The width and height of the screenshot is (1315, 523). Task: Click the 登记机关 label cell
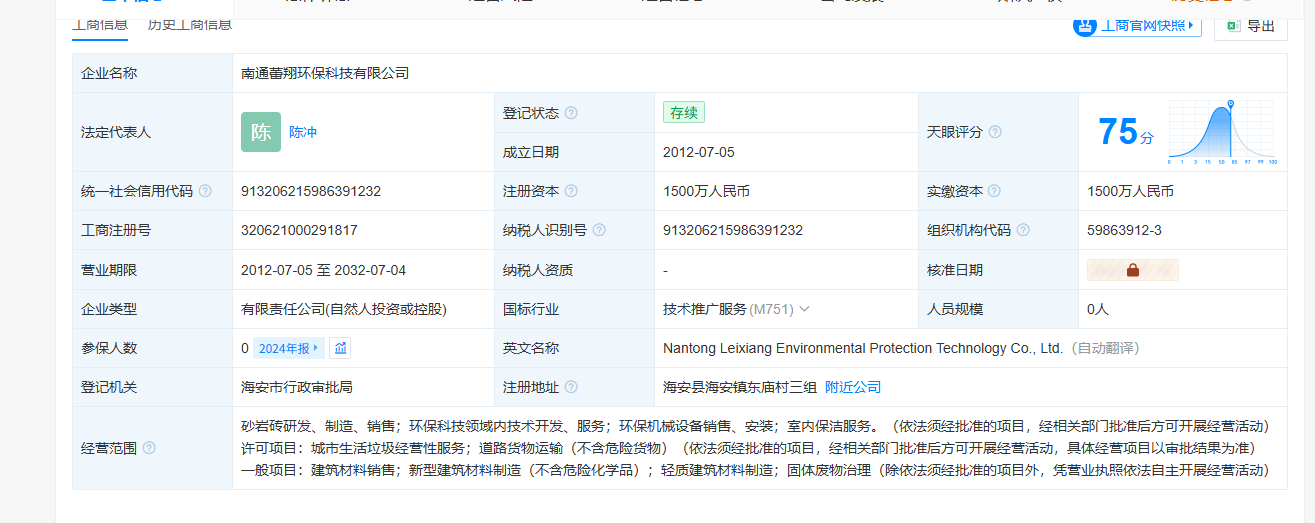153,387
